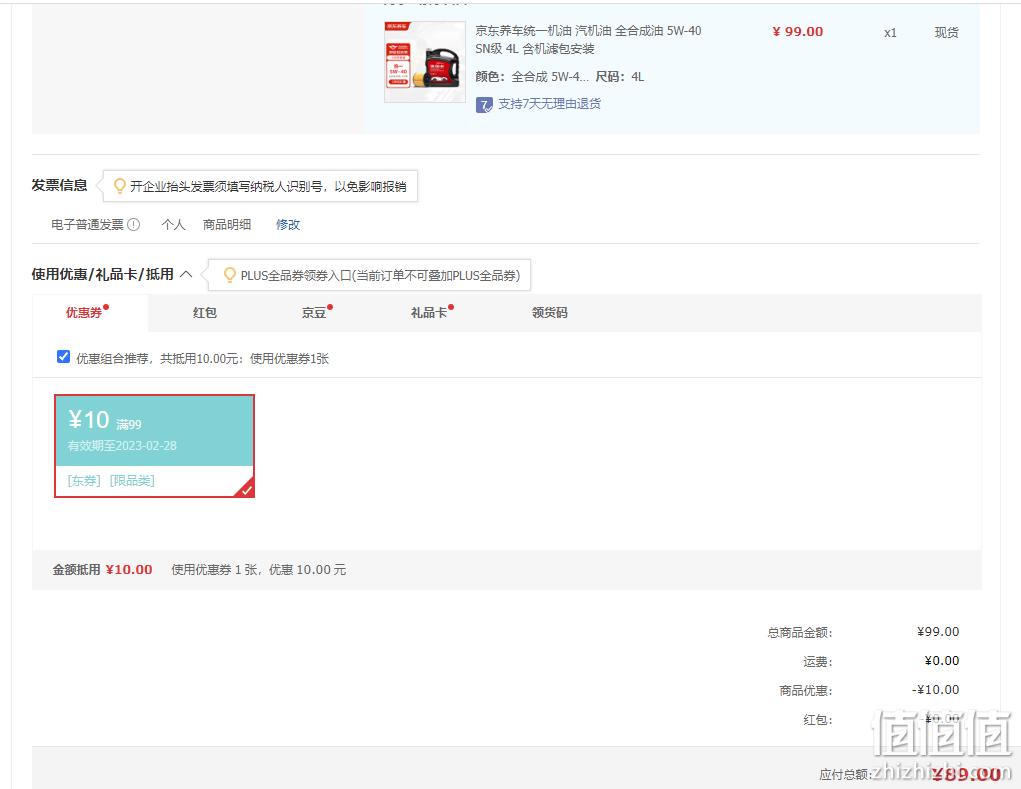
Task: Click the [限品类] coupon label
Action: pos(132,481)
